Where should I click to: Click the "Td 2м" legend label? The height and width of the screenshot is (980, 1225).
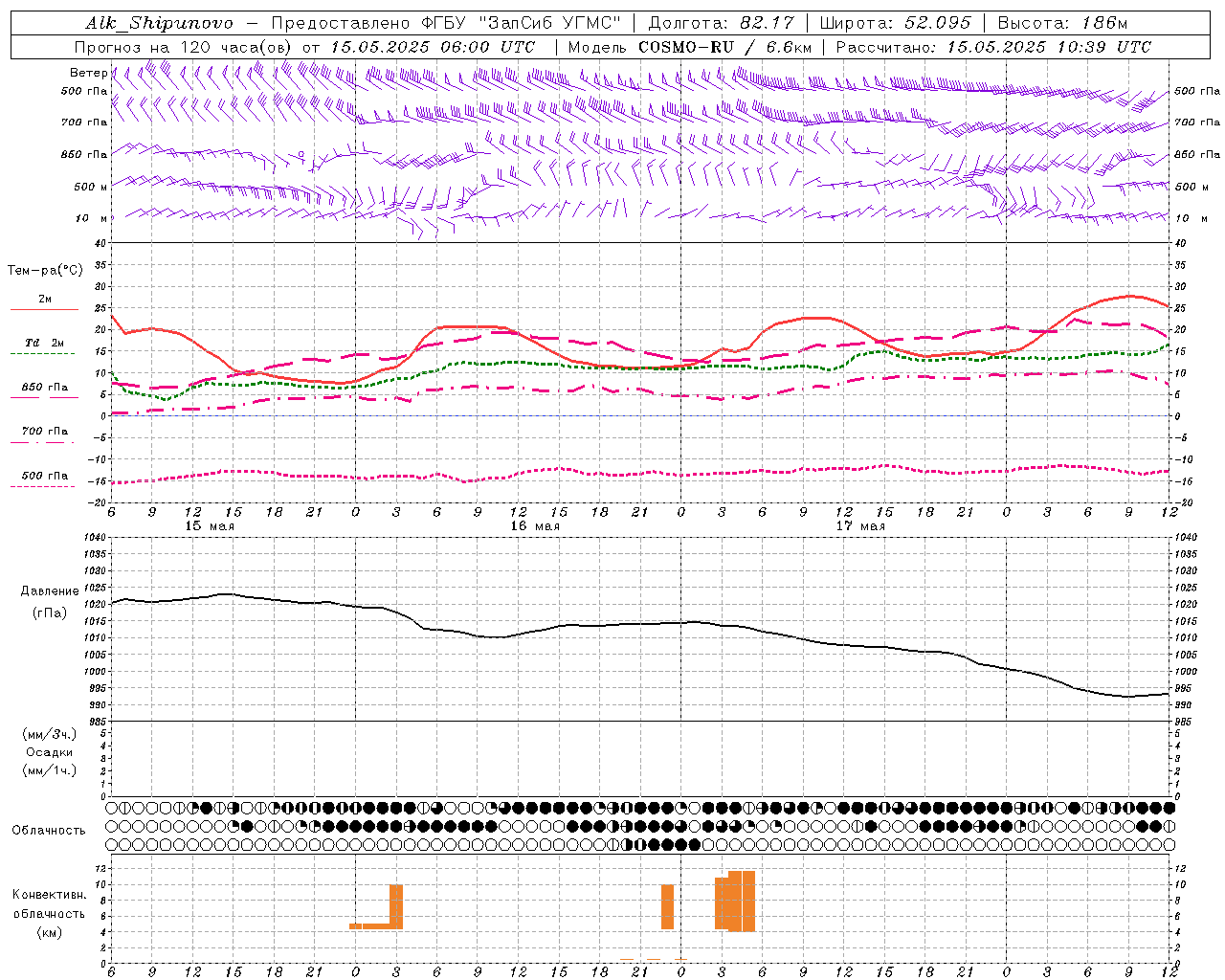click(x=45, y=343)
